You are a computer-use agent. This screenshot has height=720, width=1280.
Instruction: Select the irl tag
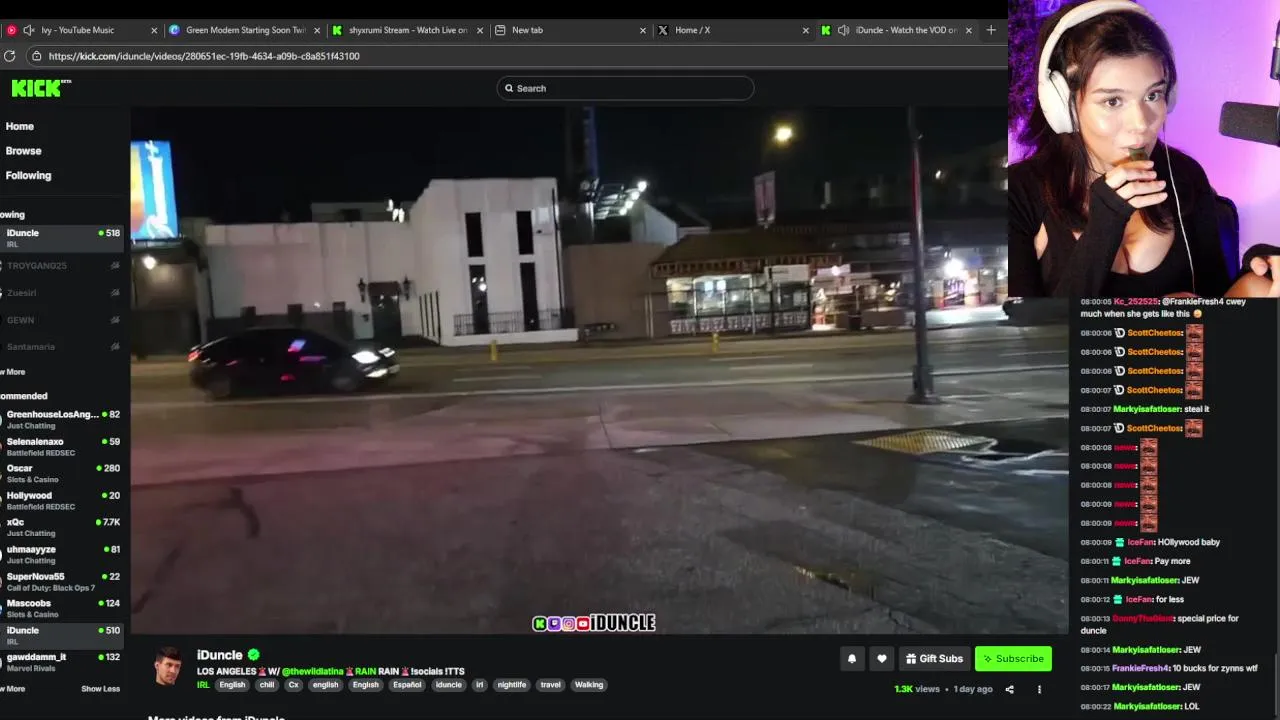coord(480,685)
